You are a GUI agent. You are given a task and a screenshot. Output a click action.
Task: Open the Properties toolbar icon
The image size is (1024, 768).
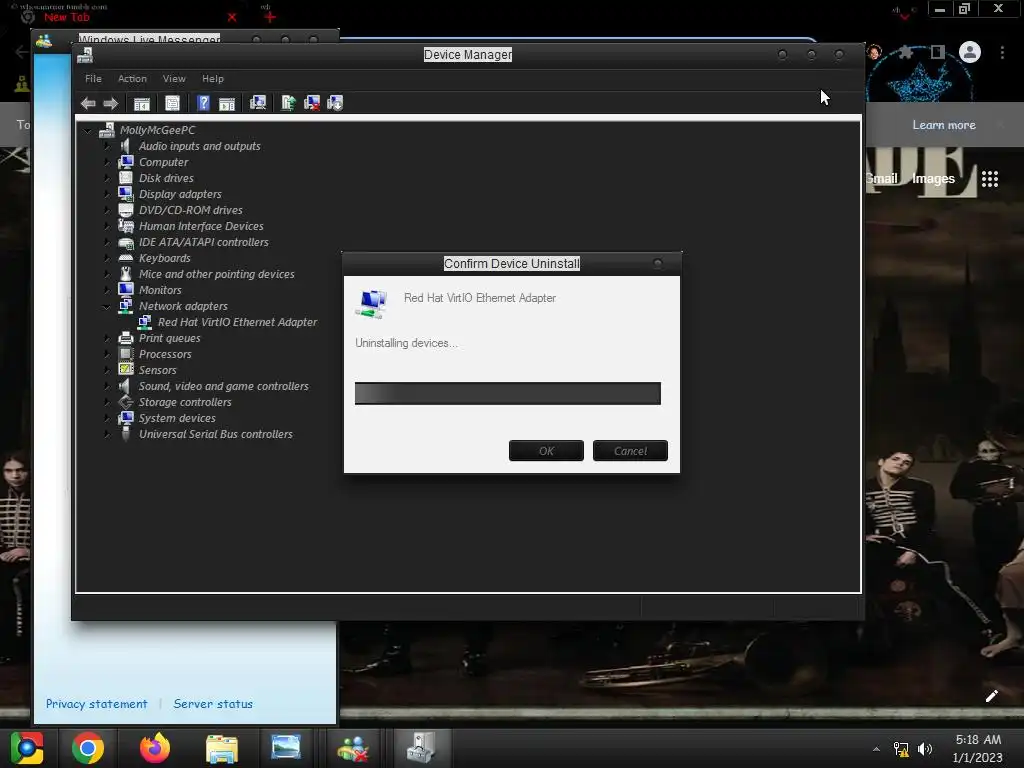tap(172, 103)
